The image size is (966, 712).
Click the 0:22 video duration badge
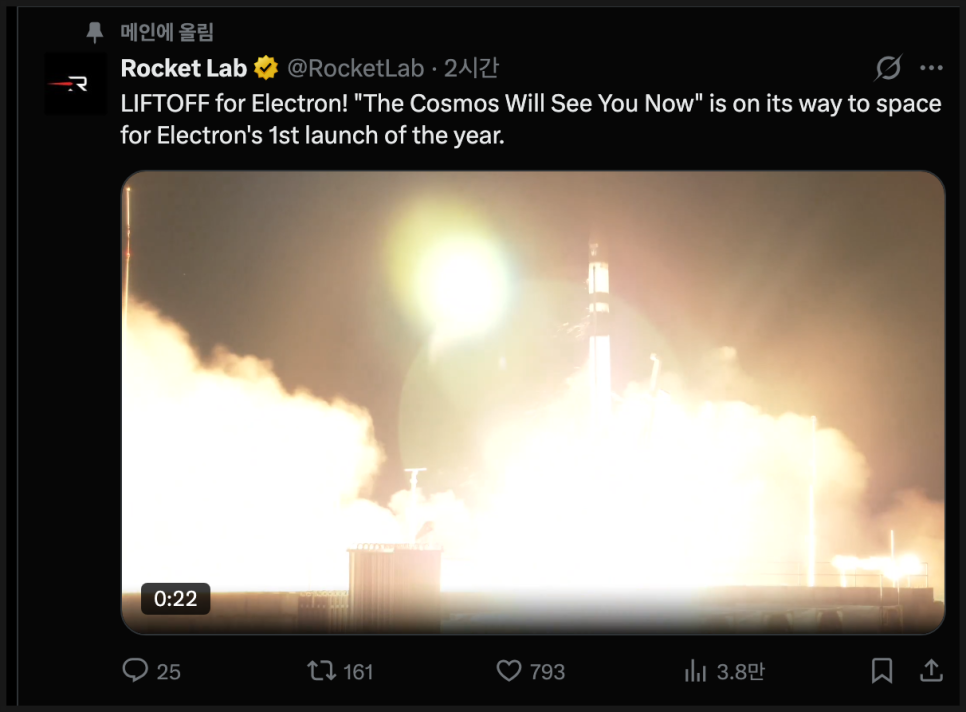pyautogui.click(x=175, y=599)
